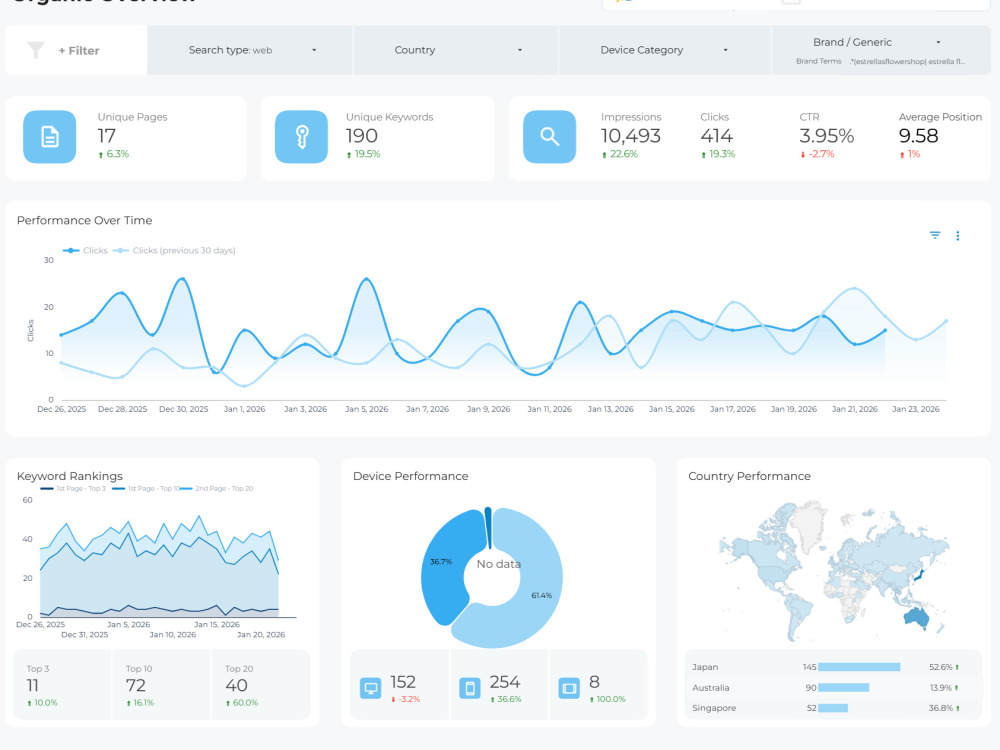
Task: Click the Dec 30, 2025 peak point
Action: point(183,279)
